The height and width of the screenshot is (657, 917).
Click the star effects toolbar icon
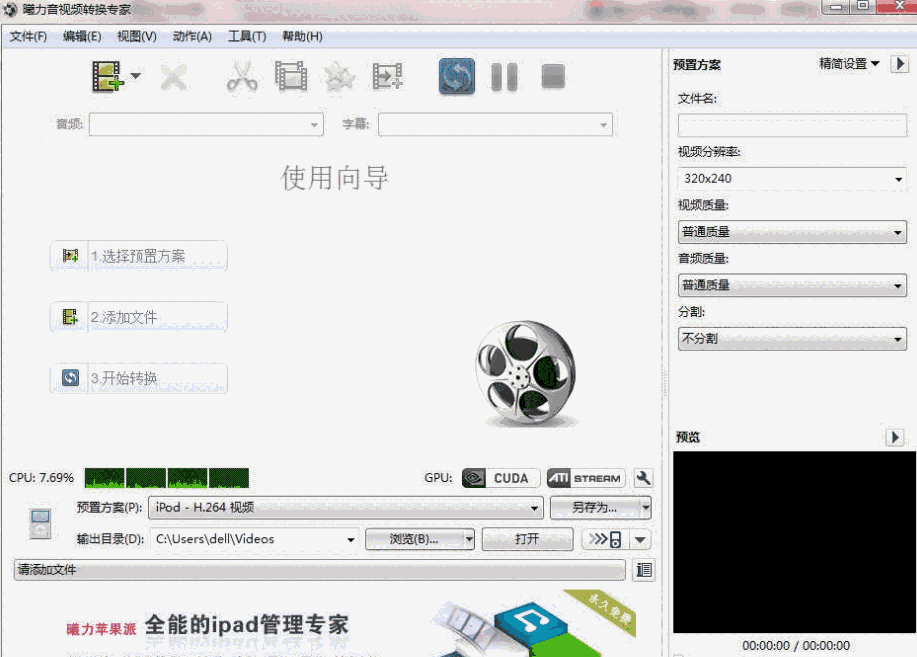pyautogui.click(x=338, y=75)
